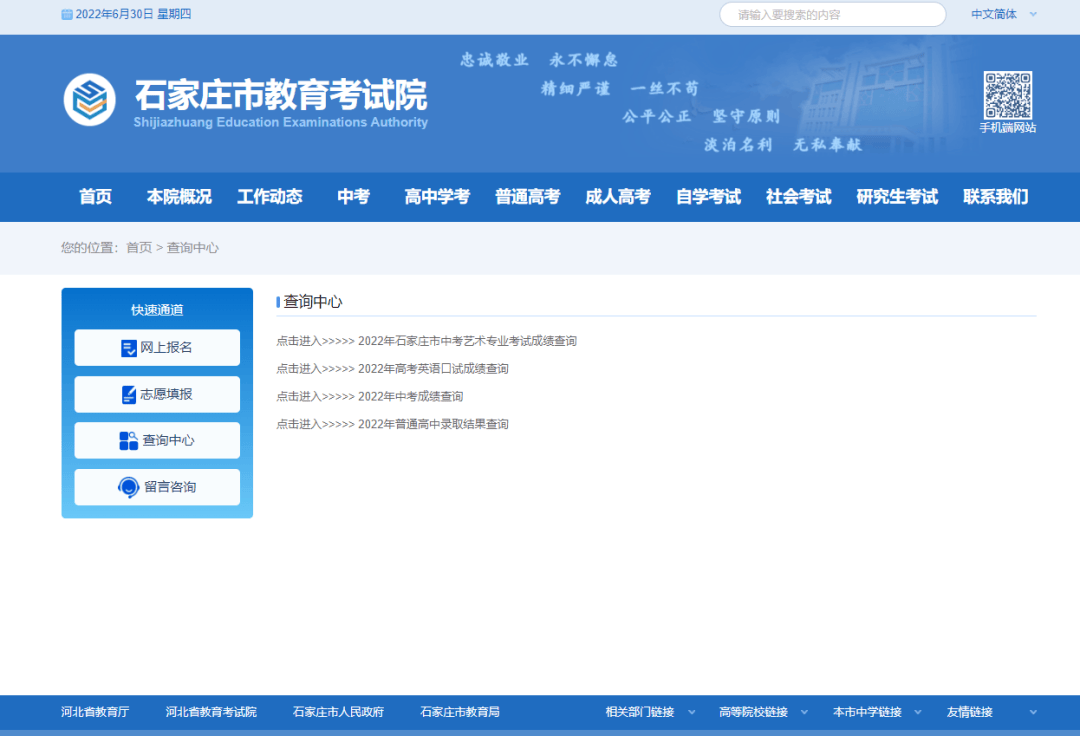
Task: Open the 中考 navigation menu item
Action: click(353, 197)
